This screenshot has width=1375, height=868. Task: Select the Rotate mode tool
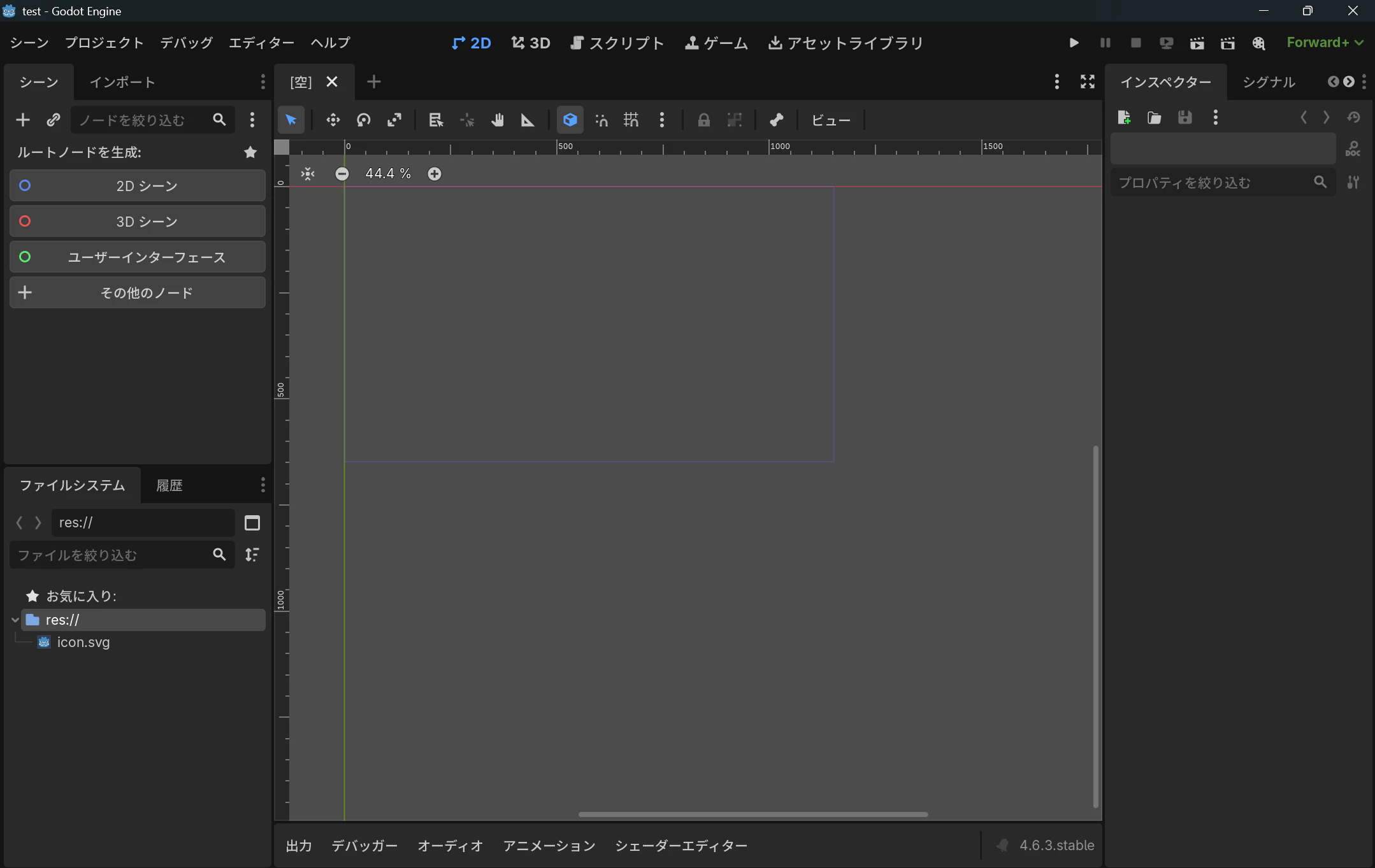(x=364, y=120)
